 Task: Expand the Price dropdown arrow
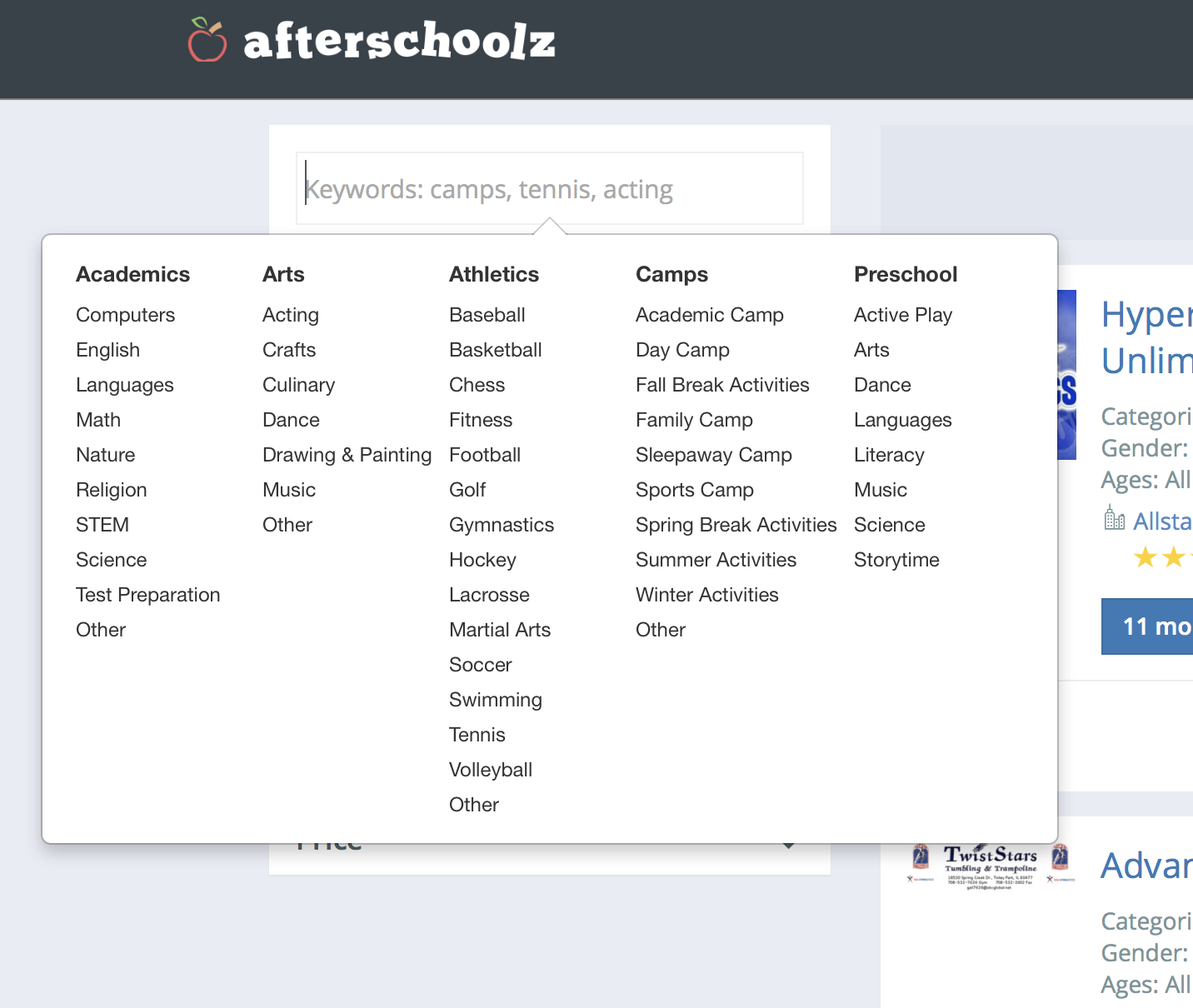point(788,846)
